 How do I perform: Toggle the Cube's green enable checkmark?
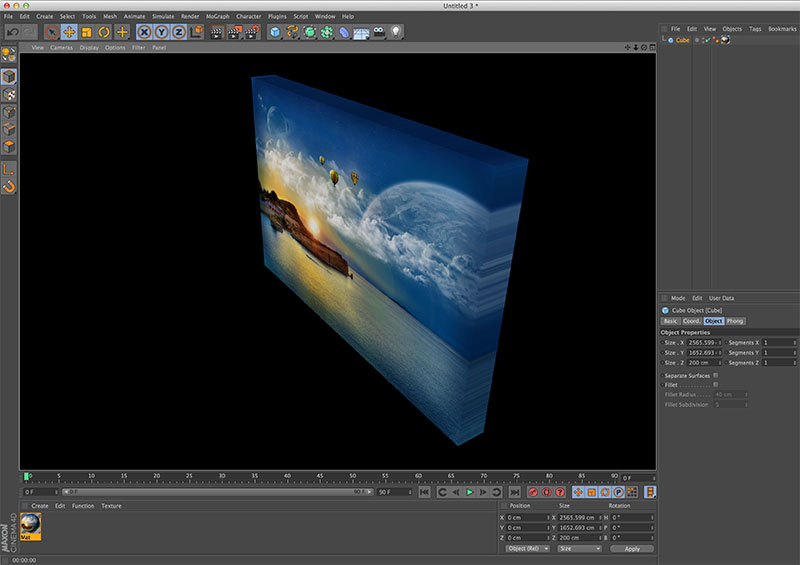tap(708, 40)
